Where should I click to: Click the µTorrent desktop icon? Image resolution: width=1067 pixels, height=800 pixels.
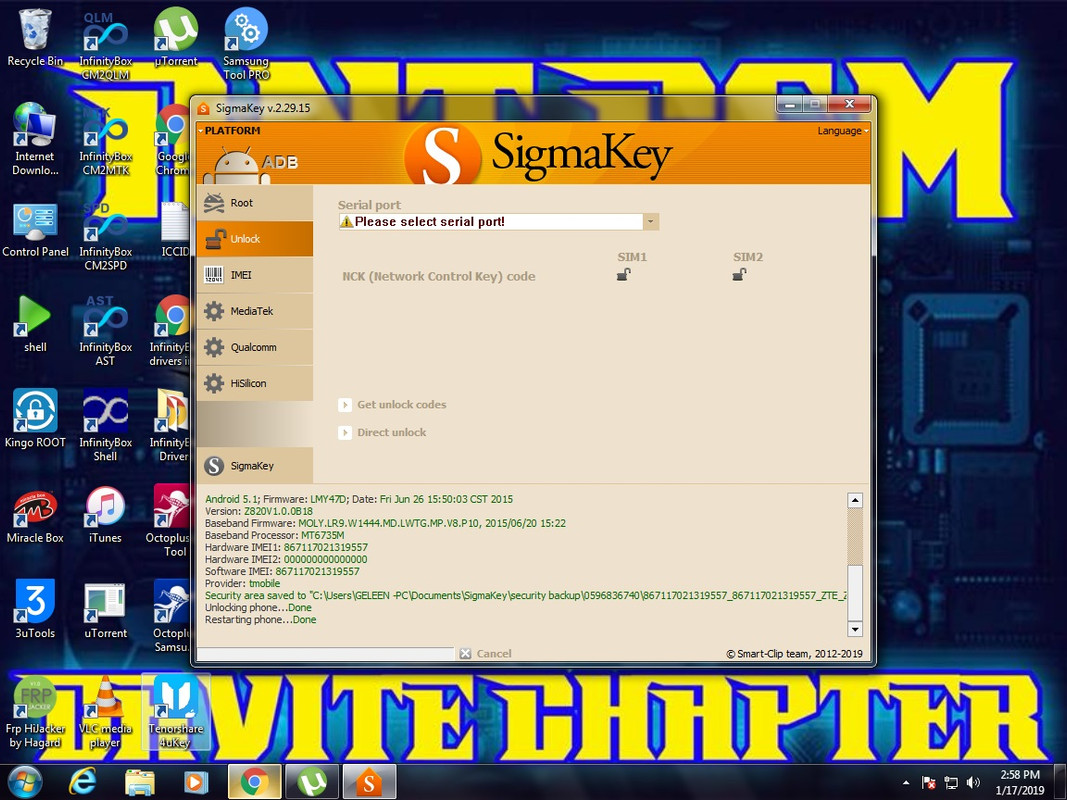176,39
